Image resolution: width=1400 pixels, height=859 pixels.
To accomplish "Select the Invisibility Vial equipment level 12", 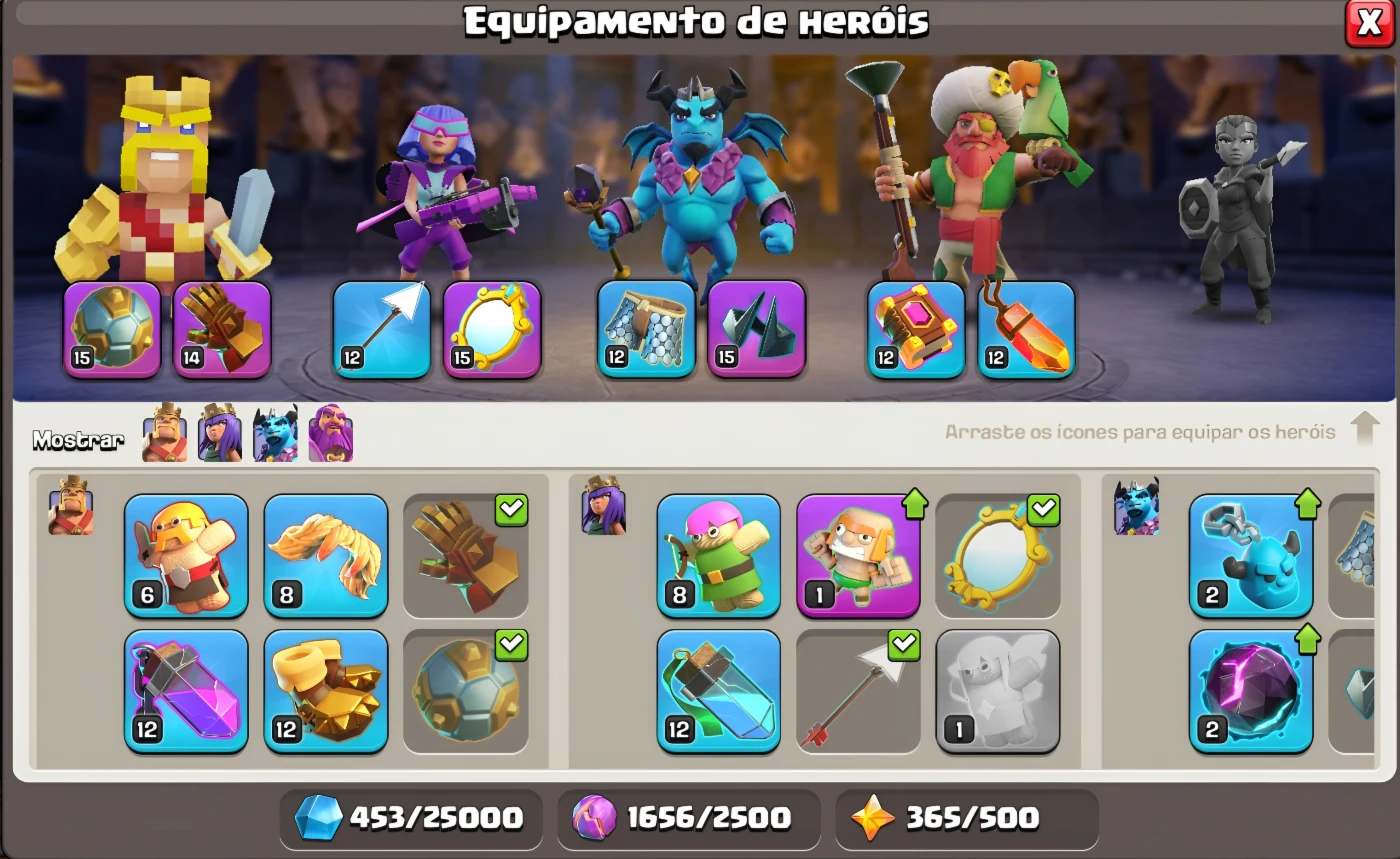I will tap(719, 691).
